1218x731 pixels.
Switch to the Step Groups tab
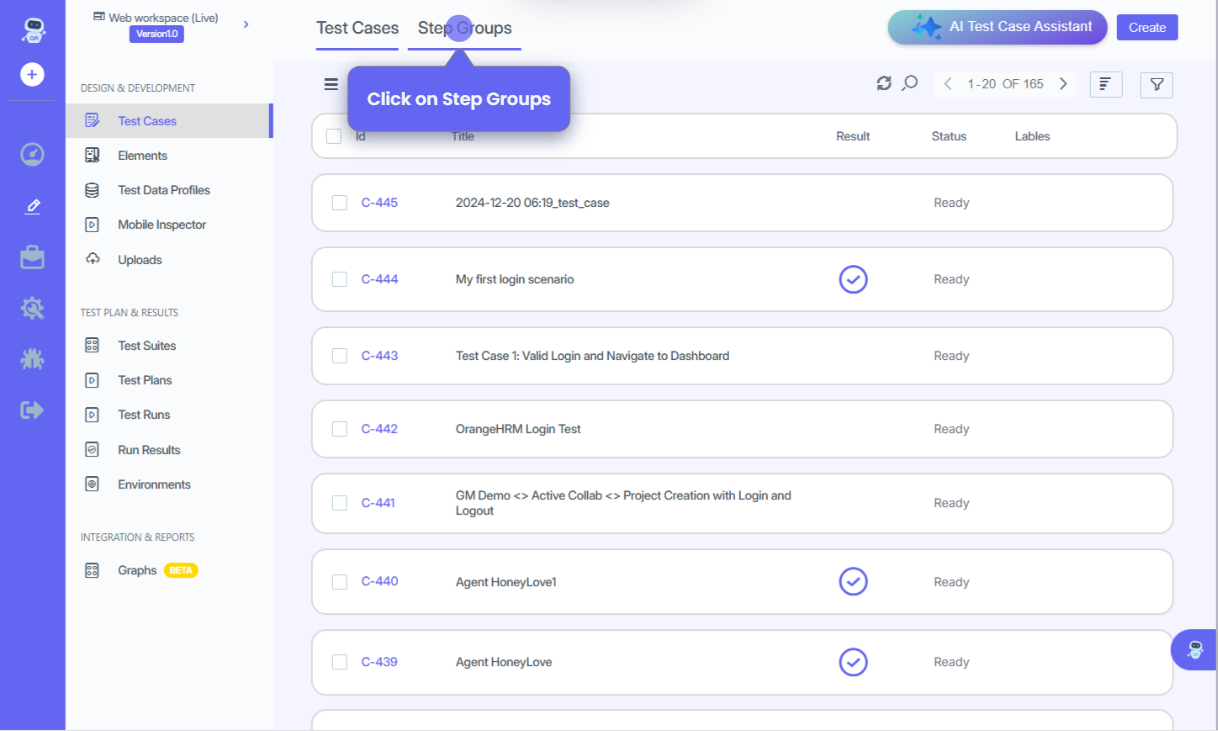click(x=465, y=28)
